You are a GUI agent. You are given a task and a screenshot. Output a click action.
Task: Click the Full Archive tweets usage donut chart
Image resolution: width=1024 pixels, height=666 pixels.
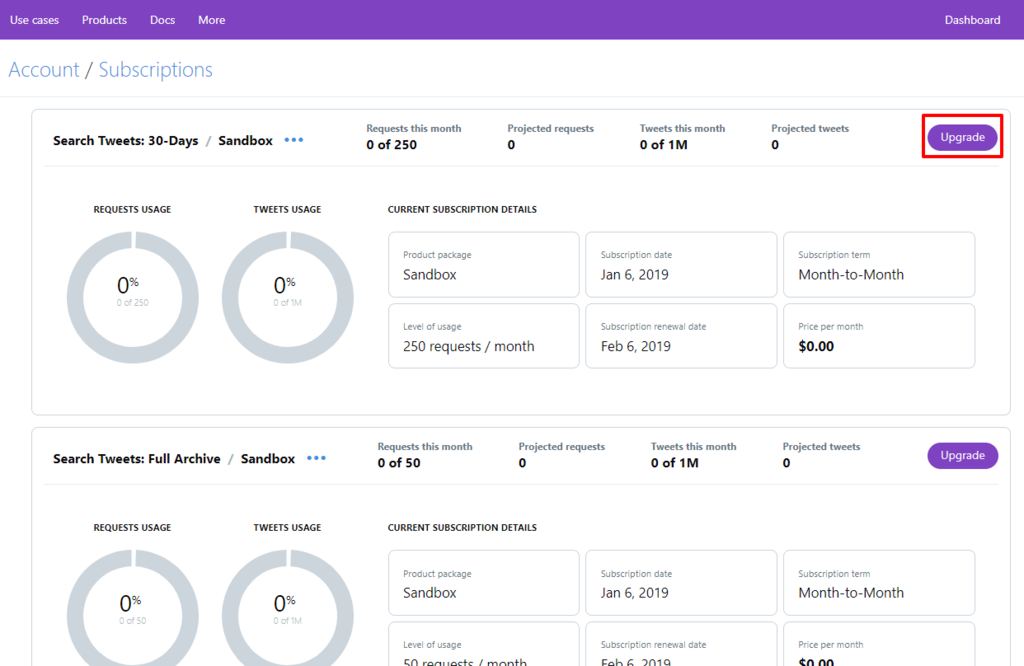click(287, 608)
